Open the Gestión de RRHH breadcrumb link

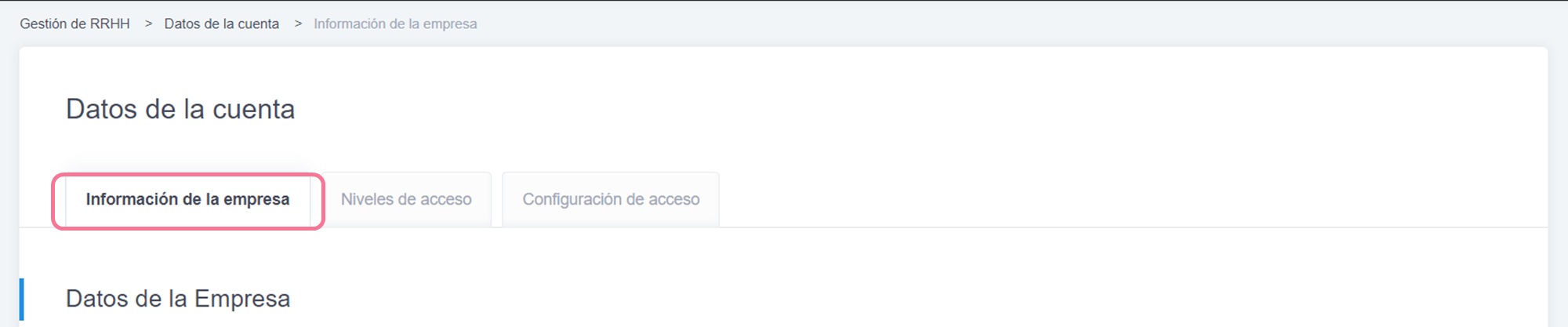tap(74, 24)
